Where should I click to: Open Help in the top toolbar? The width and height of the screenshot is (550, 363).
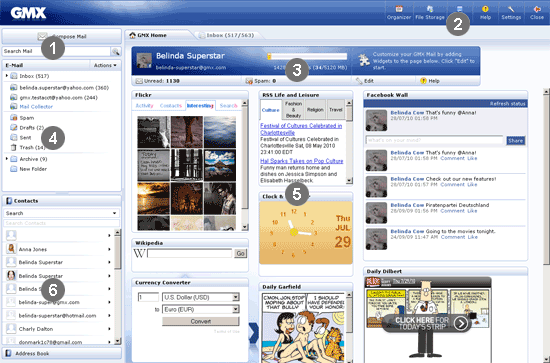[485, 13]
